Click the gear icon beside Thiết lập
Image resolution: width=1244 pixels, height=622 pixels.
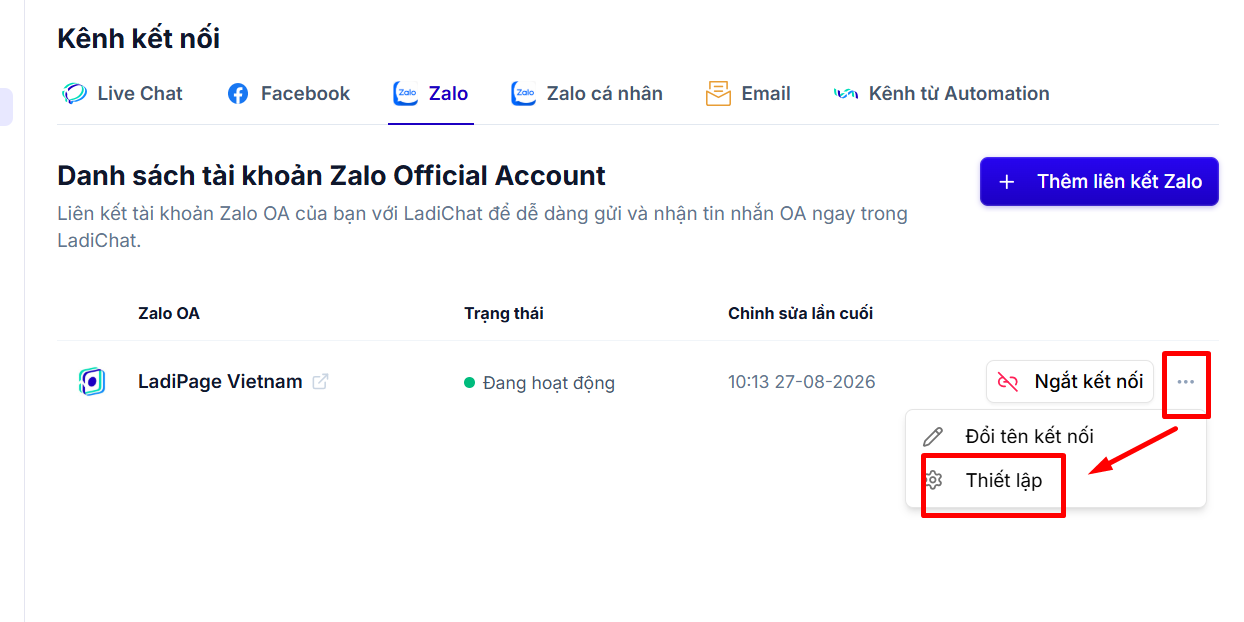click(x=933, y=480)
